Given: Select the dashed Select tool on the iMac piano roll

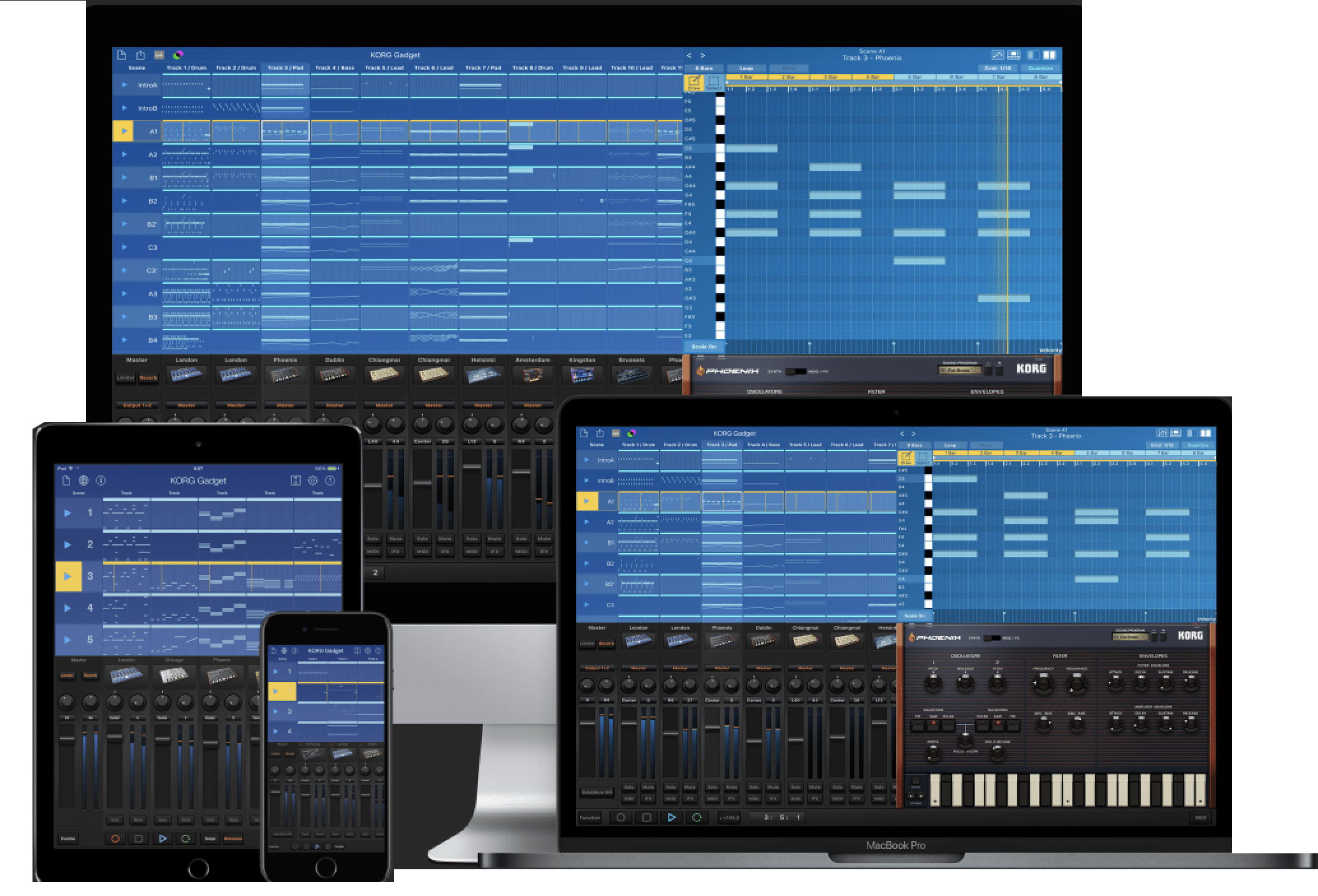Looking at the screenshot, I should (713, 83).
